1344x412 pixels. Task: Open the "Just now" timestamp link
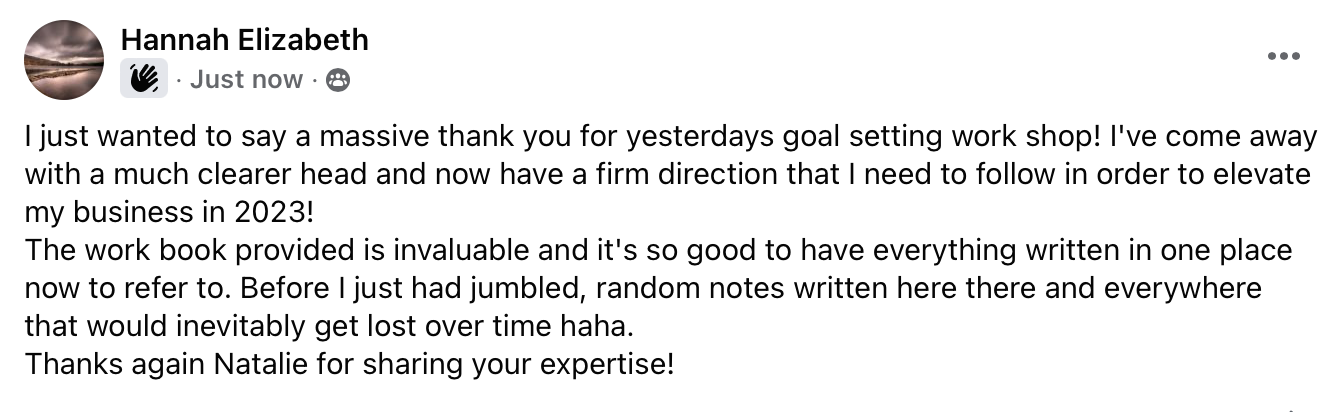tap(246, 80)
